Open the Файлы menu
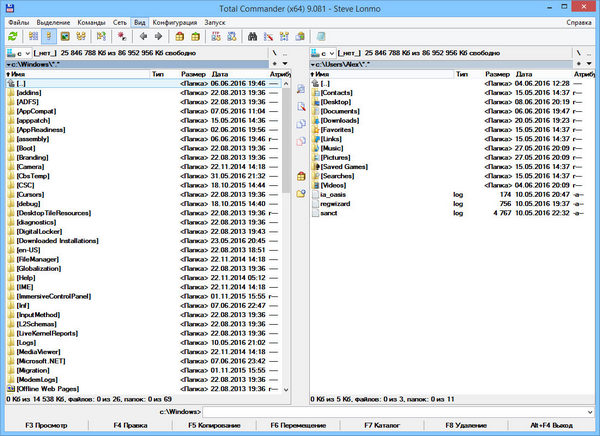 pos(18,21)
